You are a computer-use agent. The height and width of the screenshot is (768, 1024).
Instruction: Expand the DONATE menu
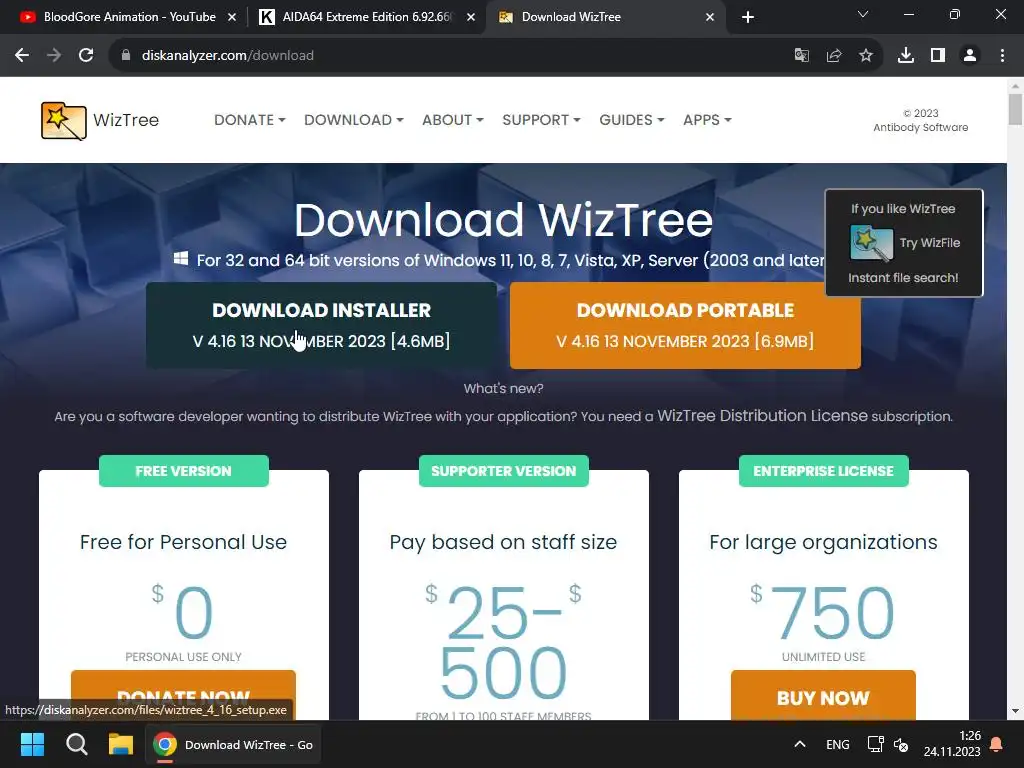(249, 120)
